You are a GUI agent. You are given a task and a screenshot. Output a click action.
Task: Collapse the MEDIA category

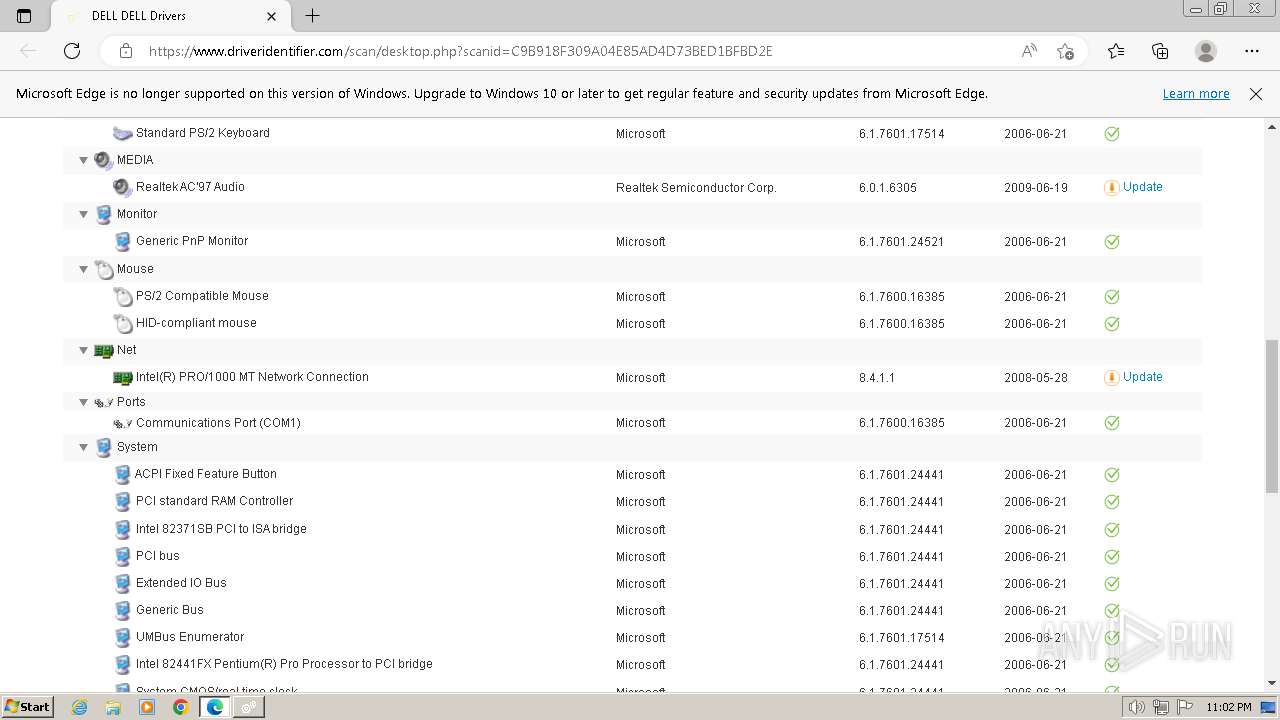coord(84,160)
